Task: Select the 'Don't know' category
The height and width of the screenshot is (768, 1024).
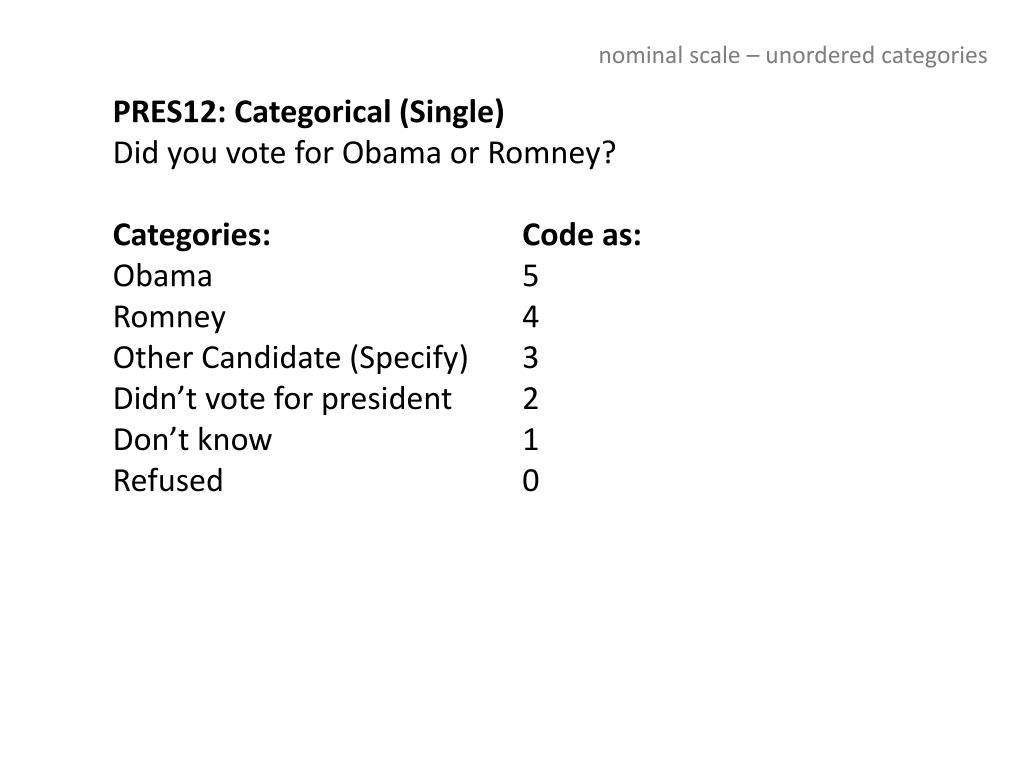Action: [x=192, y=440]
